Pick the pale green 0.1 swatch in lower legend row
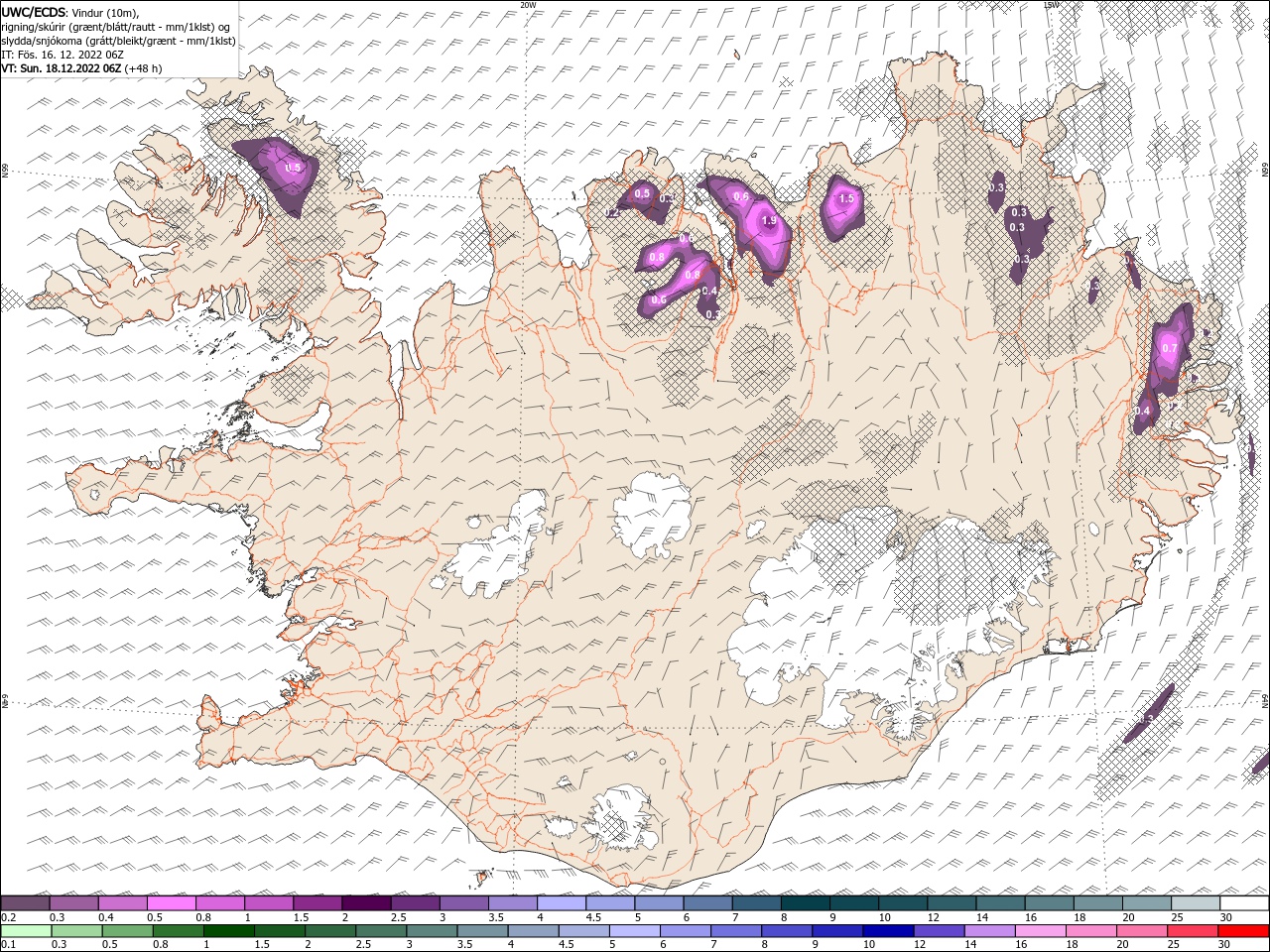1270x952 pixels. coord(27,931)
